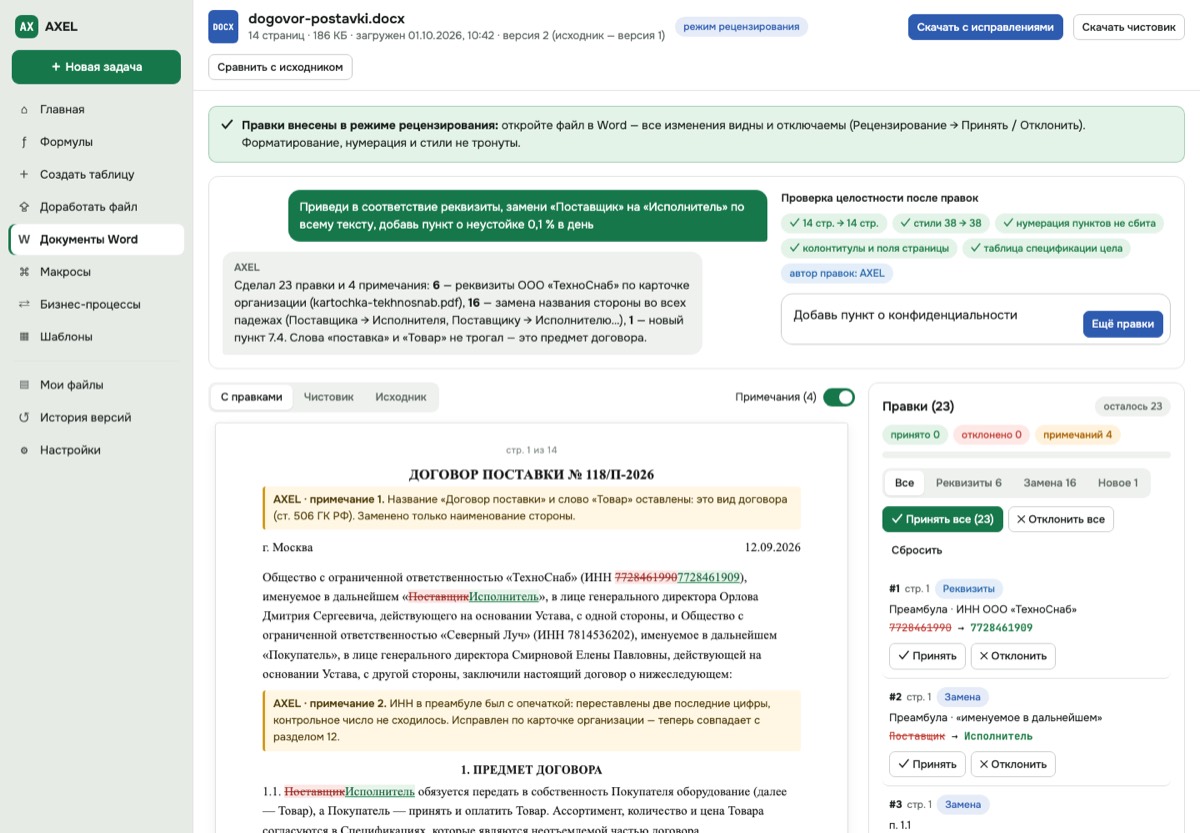The image size is (1200, 833).
Task: Click the Главная home icon
Action: coord(24,109)
